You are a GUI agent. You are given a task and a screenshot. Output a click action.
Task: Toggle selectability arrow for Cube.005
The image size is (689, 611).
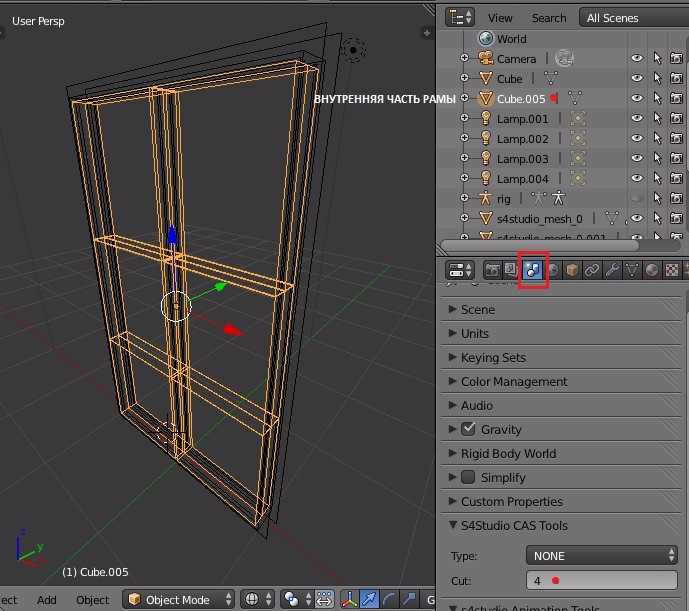pyautogui.click(x=657, y=98)
